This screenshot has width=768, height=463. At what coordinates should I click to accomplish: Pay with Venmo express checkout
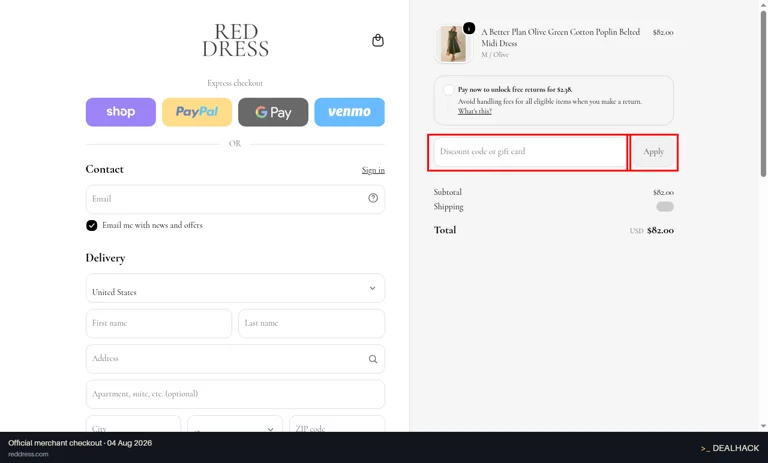(x=349, y=112)
